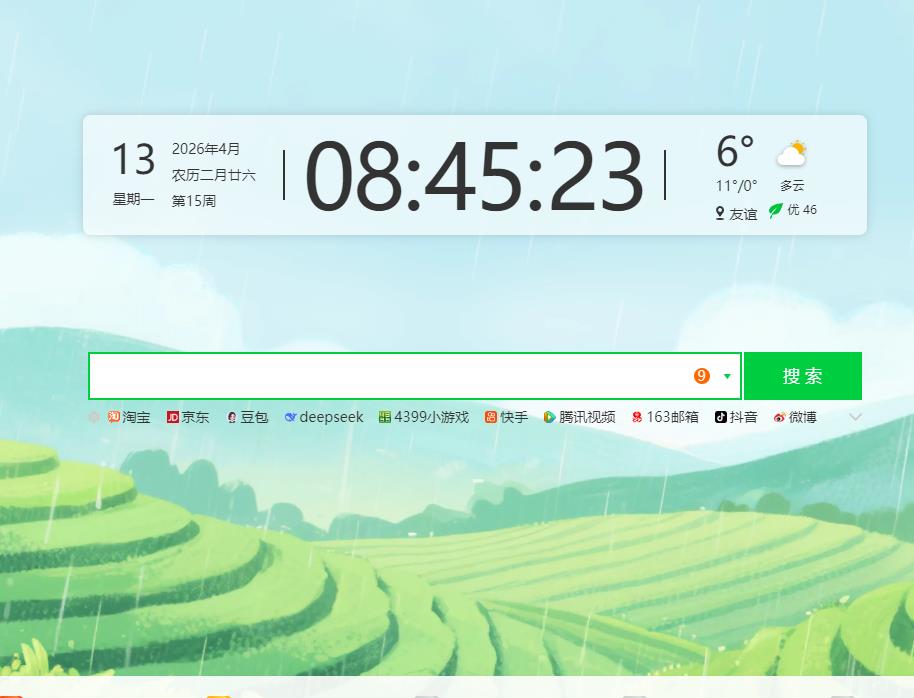Image resolution: width=914 pixels, height=698 pixels.
Task: Click the green 搜索 button
Action: pyautogui.click(x=803, y=376)
